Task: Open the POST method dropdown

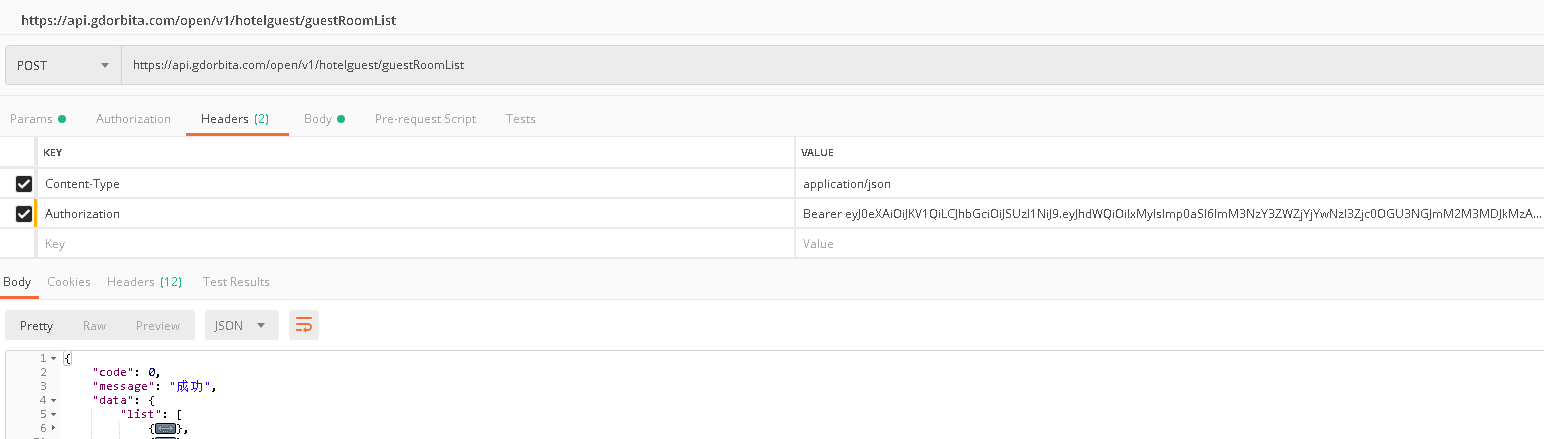Action: tap(62, 66)
